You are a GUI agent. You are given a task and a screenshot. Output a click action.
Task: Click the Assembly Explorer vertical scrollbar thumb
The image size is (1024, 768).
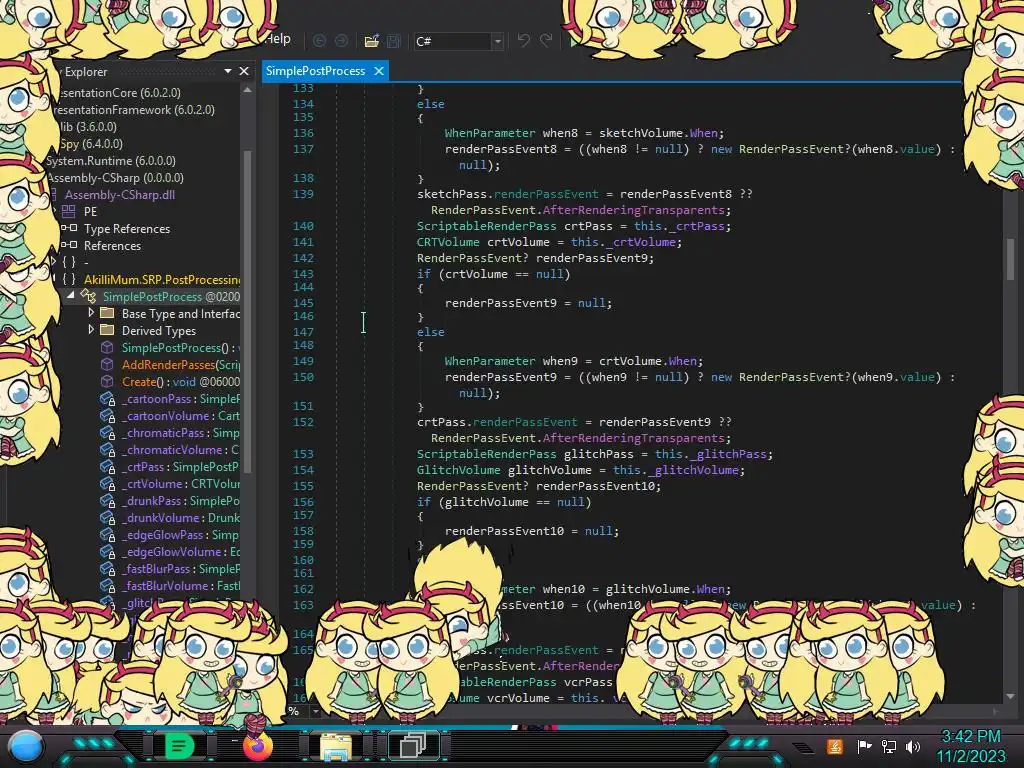click(x=248, y=310)
